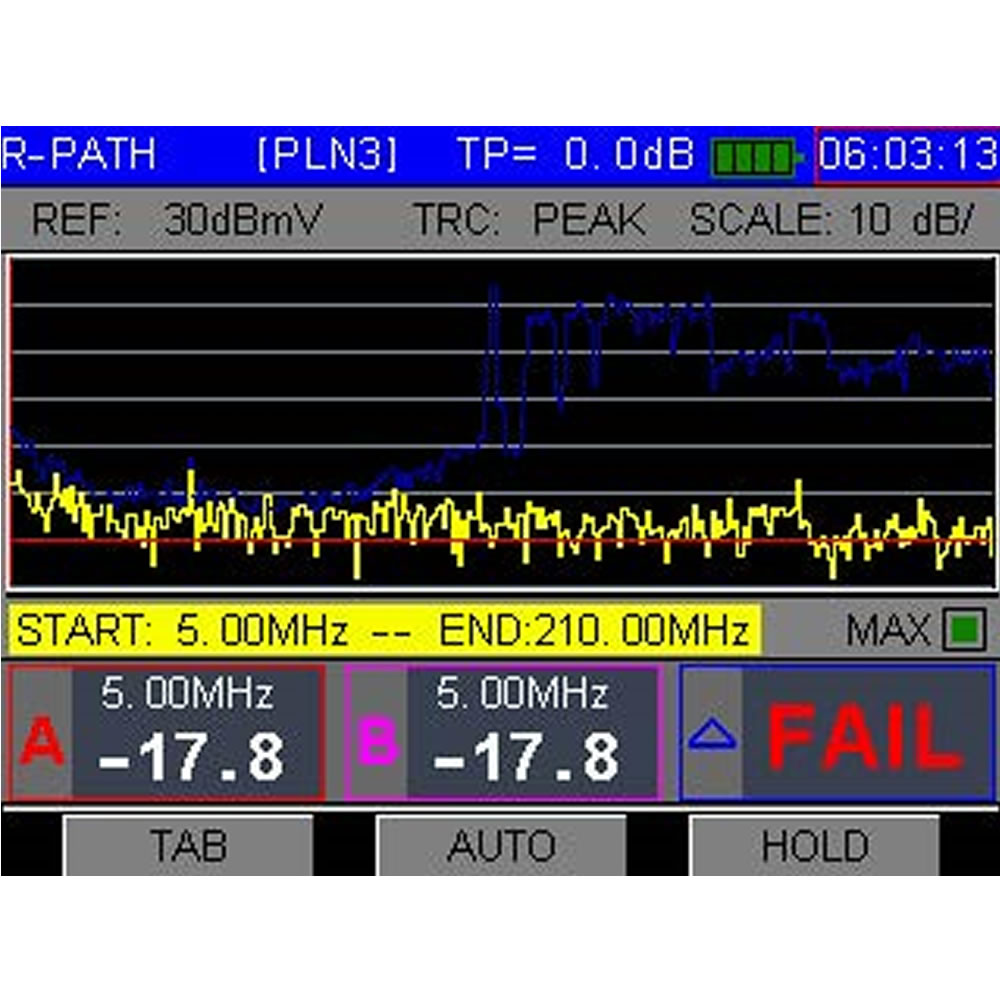The height and width of the screenshot is (1000, 1000).
Task: Edit the END 210.00MHz frequency field
Action: tap(594, 631)
